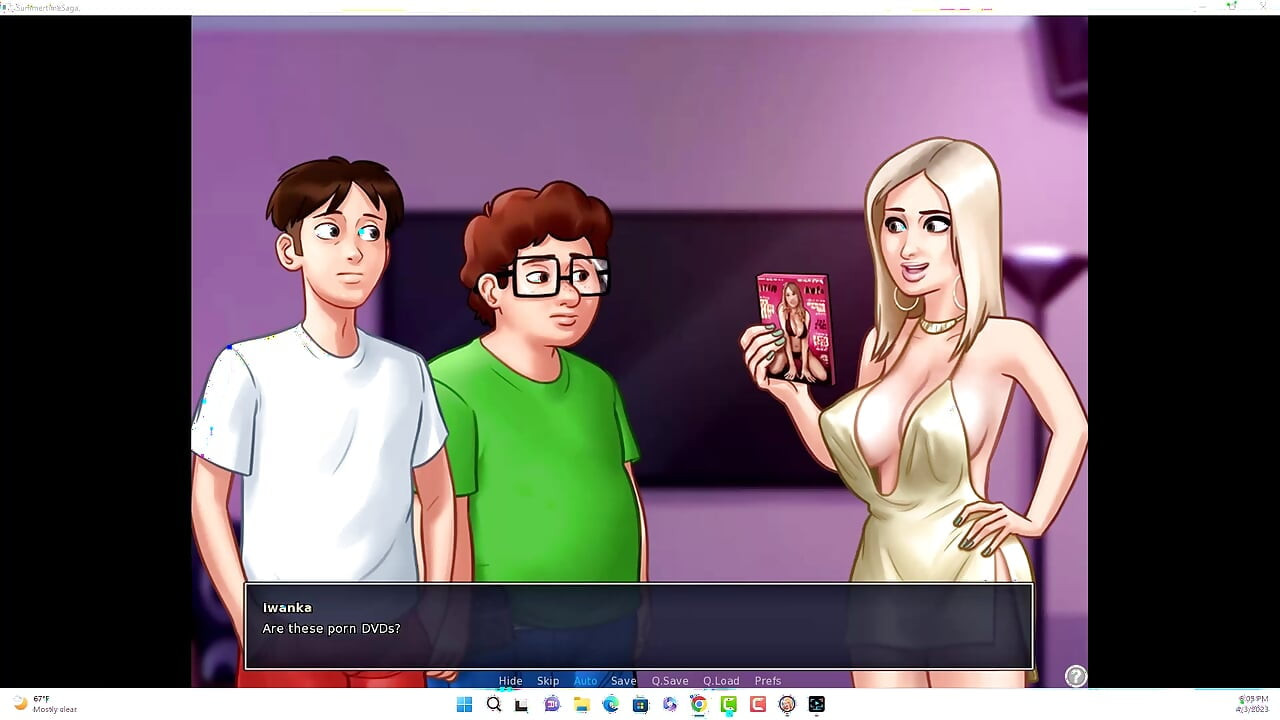The width and height of the screenshot is (1280, 720).
Task: Click the 'Iwanka' speaker name
Action: coord(287,608)
